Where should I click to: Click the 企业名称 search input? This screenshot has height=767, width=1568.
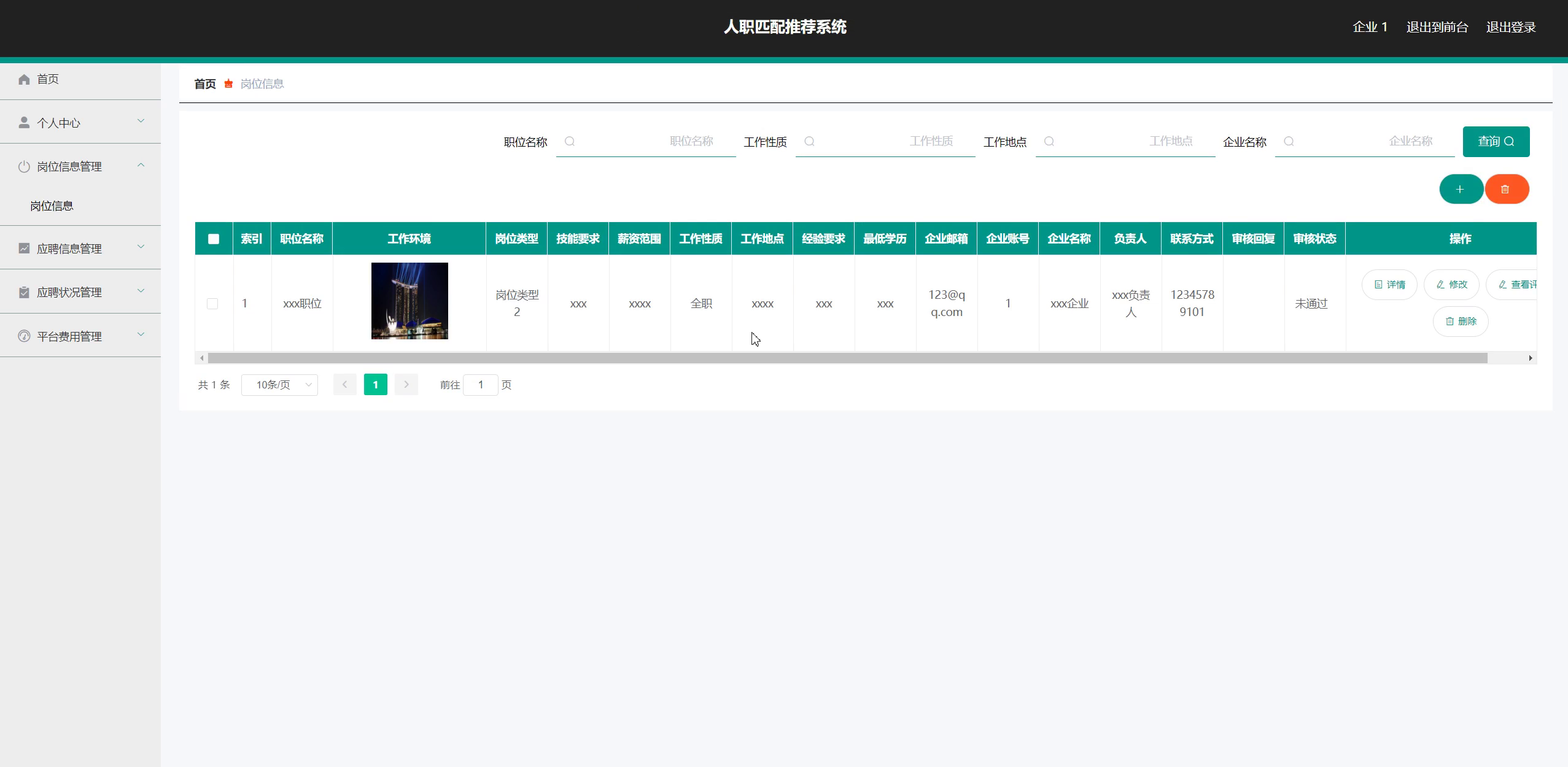coord(1365,142)
